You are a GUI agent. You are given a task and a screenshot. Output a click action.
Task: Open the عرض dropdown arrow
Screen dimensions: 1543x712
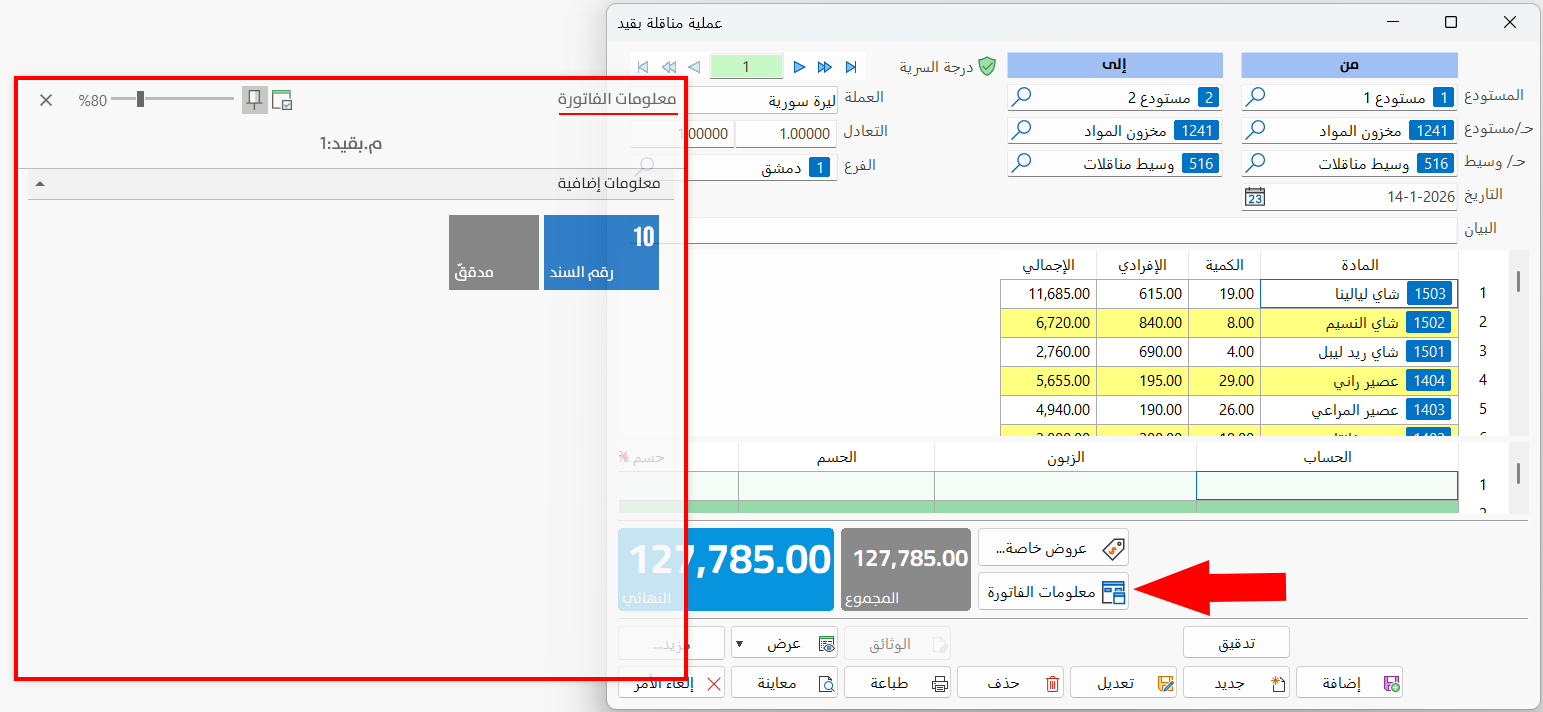[x=739, y=644]
